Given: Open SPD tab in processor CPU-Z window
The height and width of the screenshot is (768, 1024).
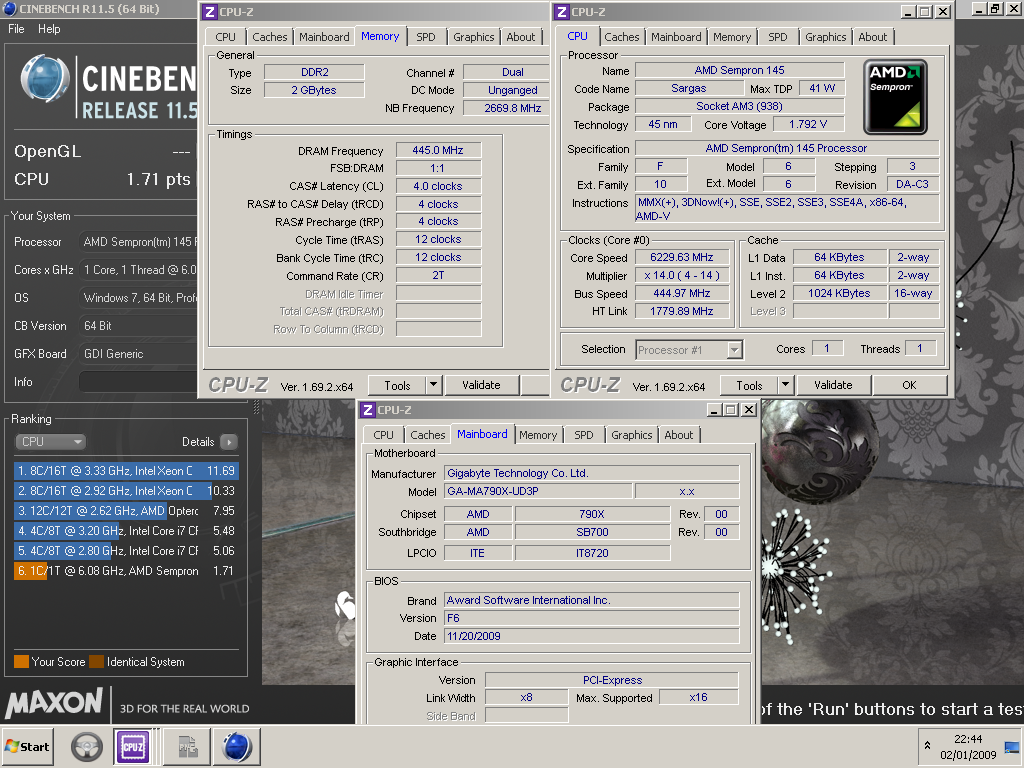Looking at the screenshot, I should [778, 37].
